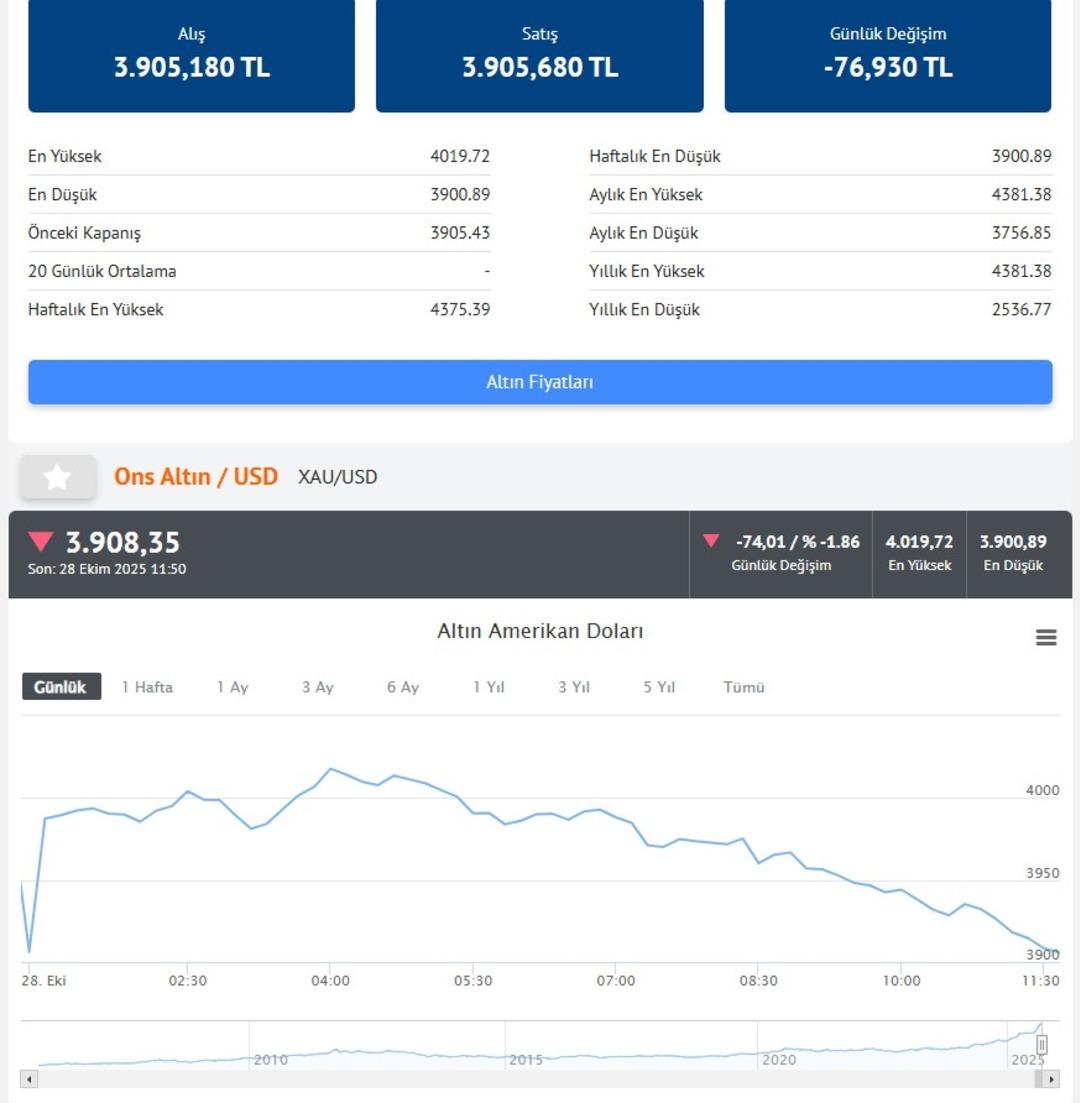
Task: Pick the 5 Yıl time range
Action: (x=660, y=687)
